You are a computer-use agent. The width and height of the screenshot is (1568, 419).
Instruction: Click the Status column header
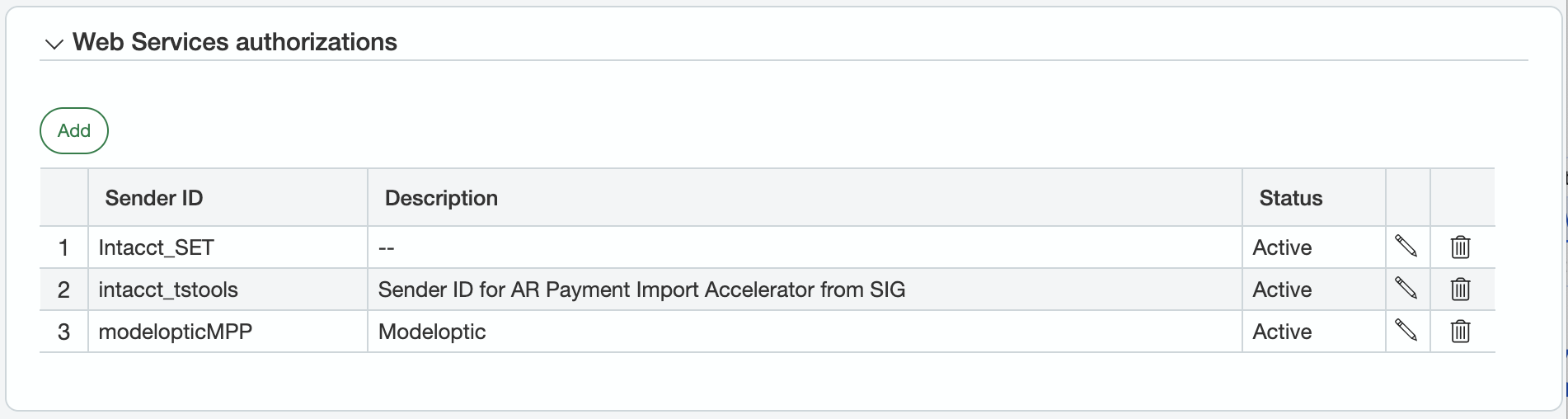click(1290, 198)
